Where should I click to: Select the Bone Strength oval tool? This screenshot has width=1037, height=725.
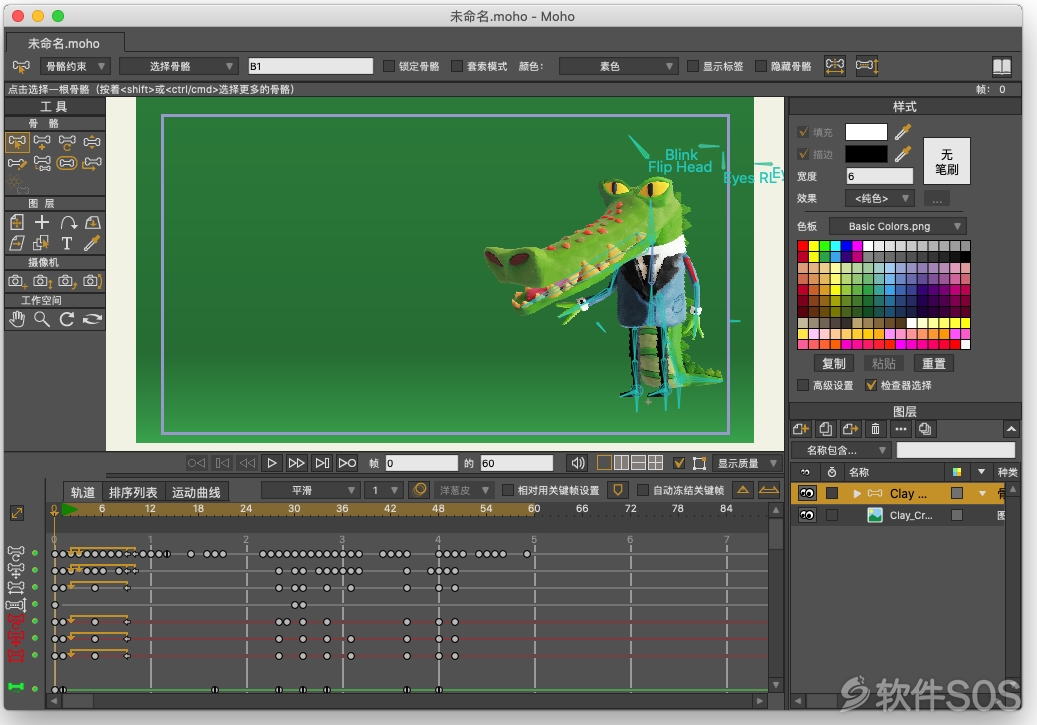67,163
